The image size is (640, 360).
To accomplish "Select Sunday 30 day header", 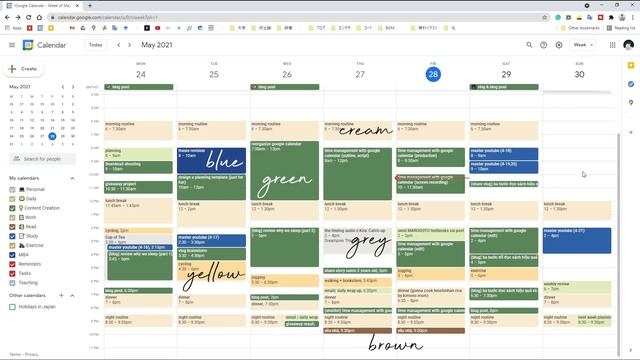I will point(579,74).
